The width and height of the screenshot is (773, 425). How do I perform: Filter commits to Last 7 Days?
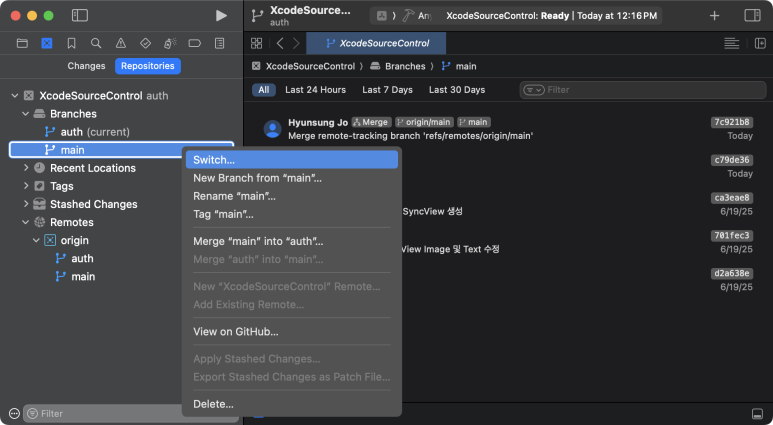click(387, 90)
